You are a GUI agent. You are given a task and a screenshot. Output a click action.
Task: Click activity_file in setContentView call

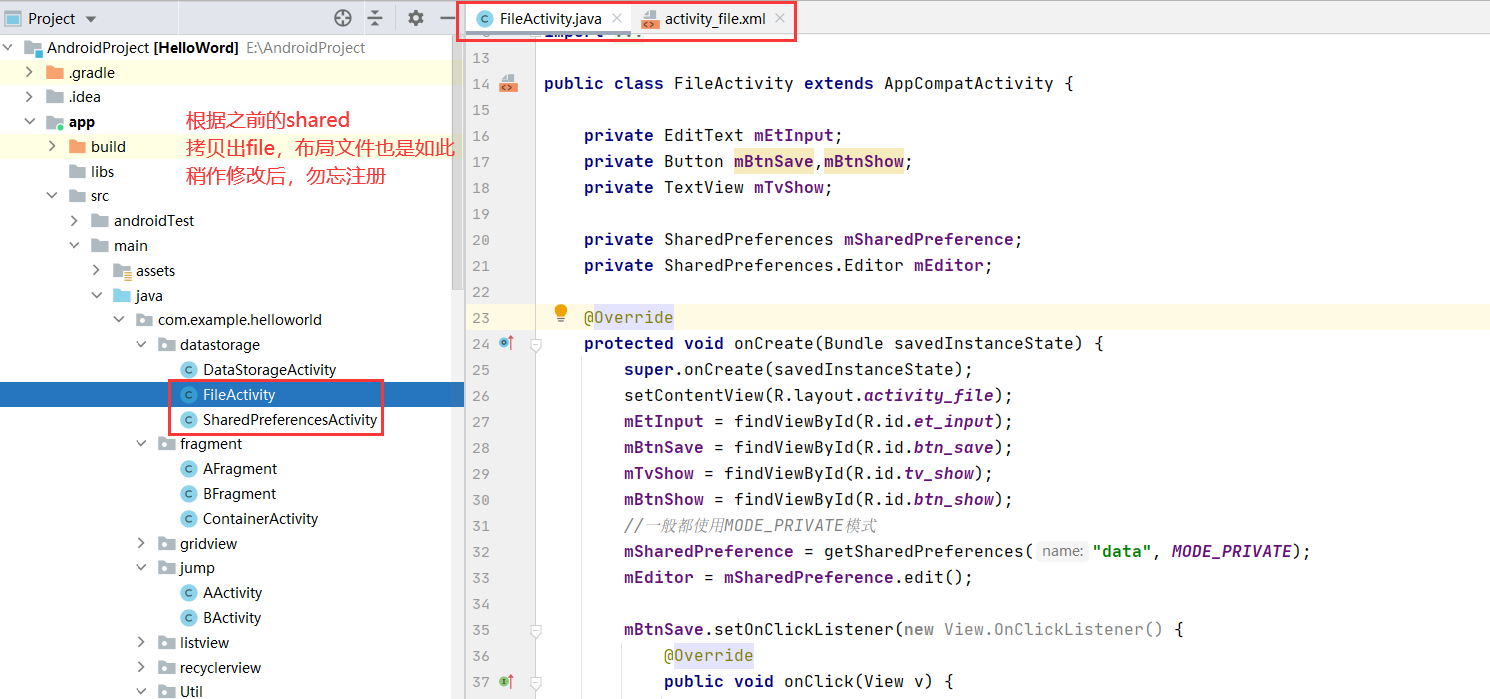pos(928,396)
